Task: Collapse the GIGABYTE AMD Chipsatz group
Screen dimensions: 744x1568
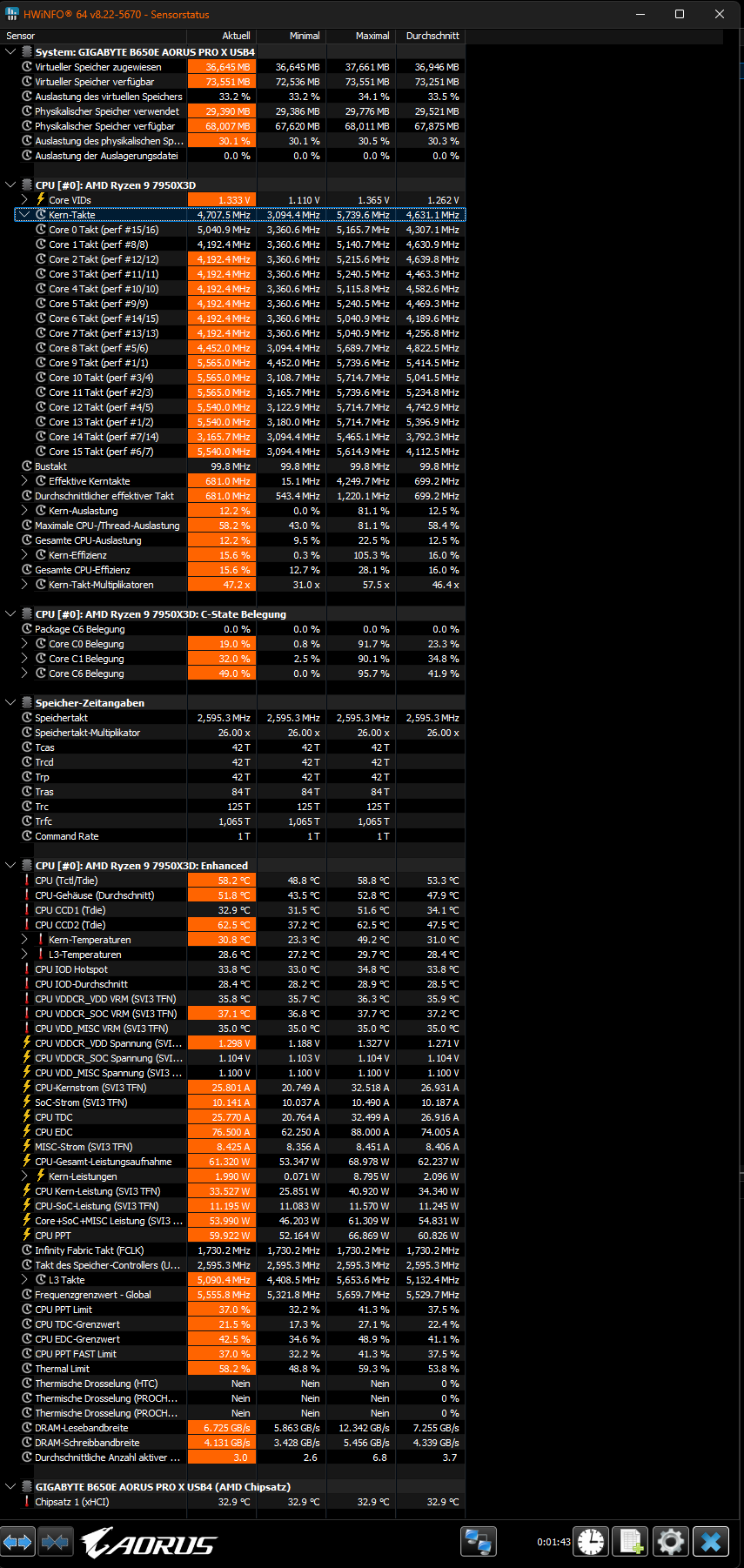Action: coord(10,1486)
